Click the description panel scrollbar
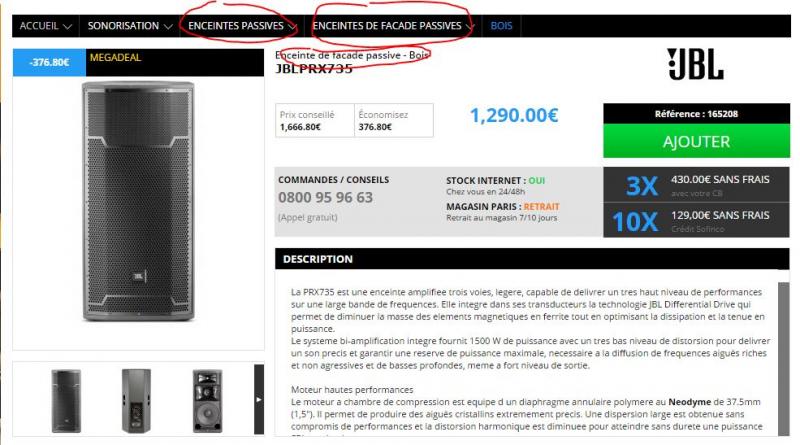The image size is (800, 445). (783, 358)
